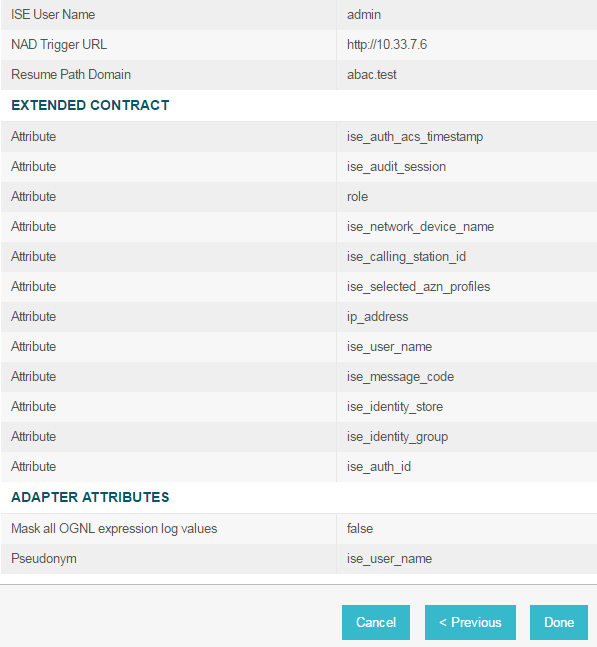Image resolution: width=597 pixels, height=647 pixels.
Task: Select the ise_auth_acs_timestamp attribute row
Action: click(x=299, y=137)
